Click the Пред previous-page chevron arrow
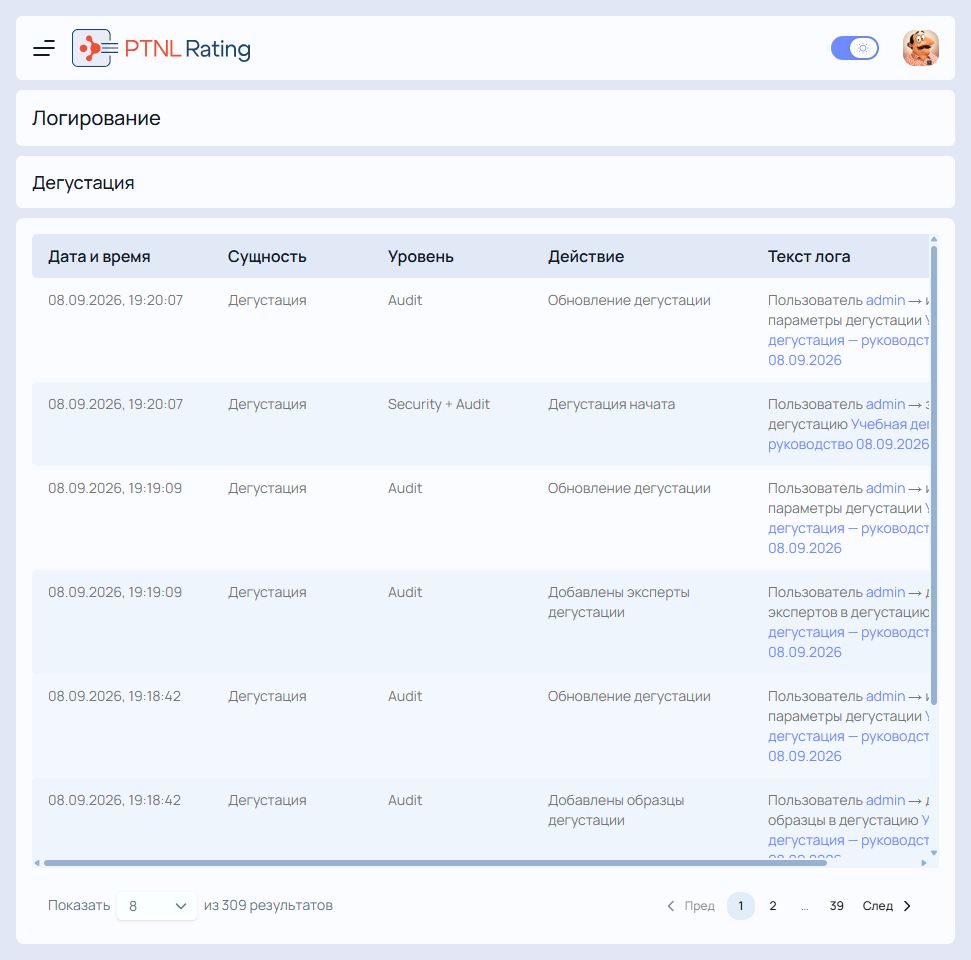Viewport: 971px width, 960px height. (x=671, y=905)
